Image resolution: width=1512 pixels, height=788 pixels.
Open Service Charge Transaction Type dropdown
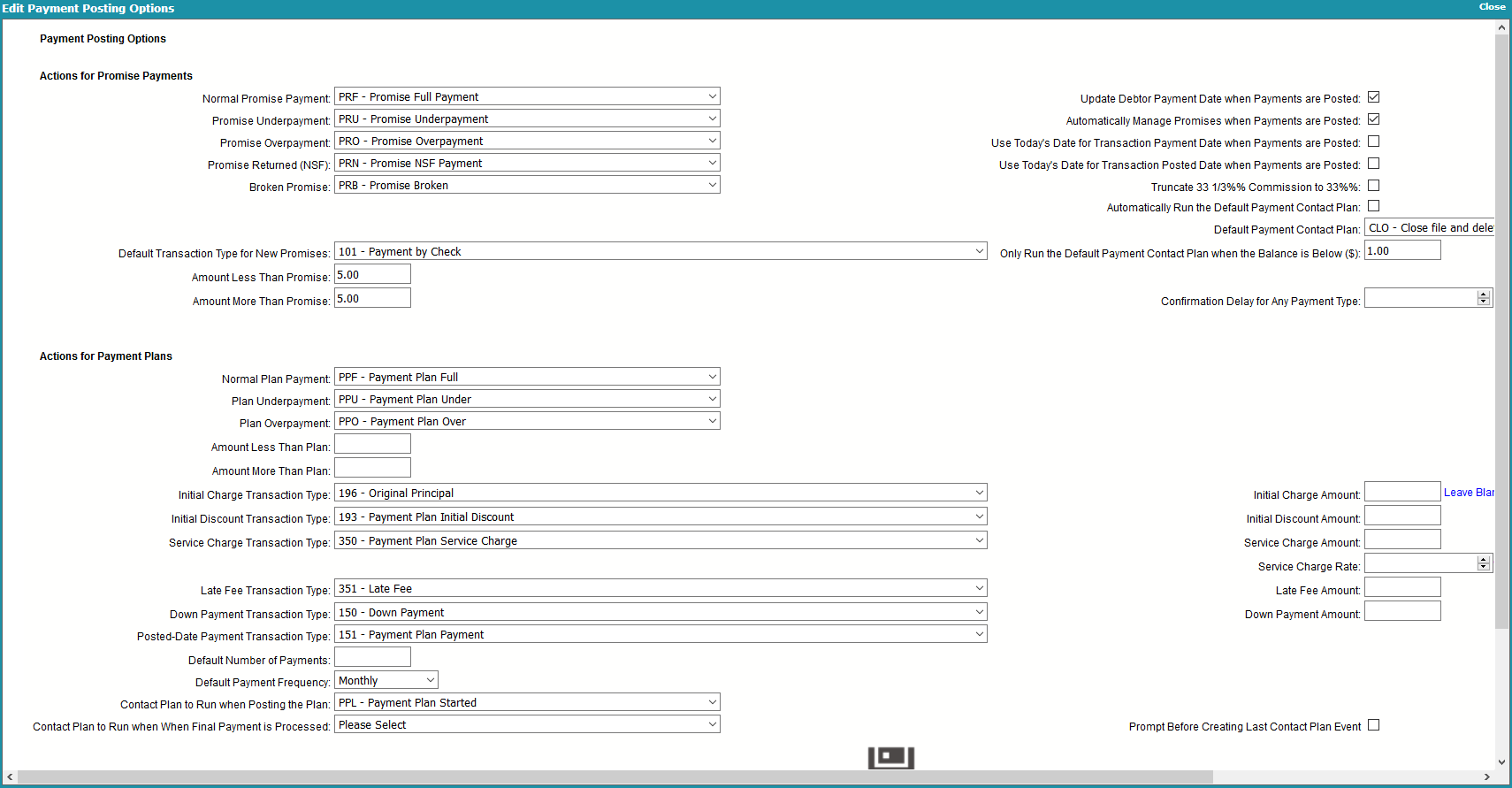(661, 540)
